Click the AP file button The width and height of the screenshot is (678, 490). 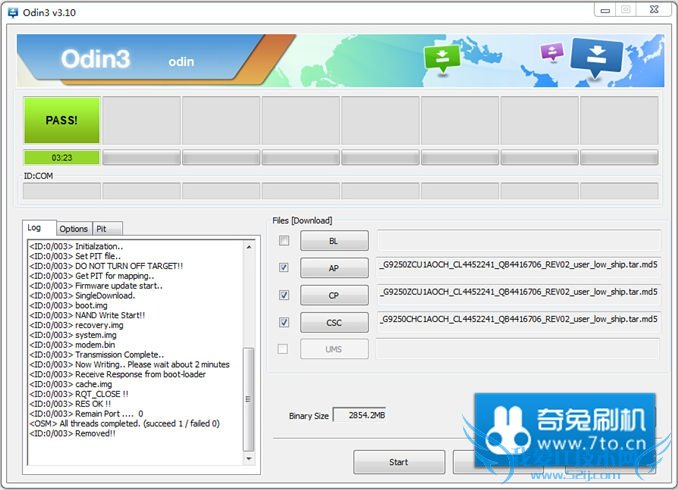click(x=334, y=268)
